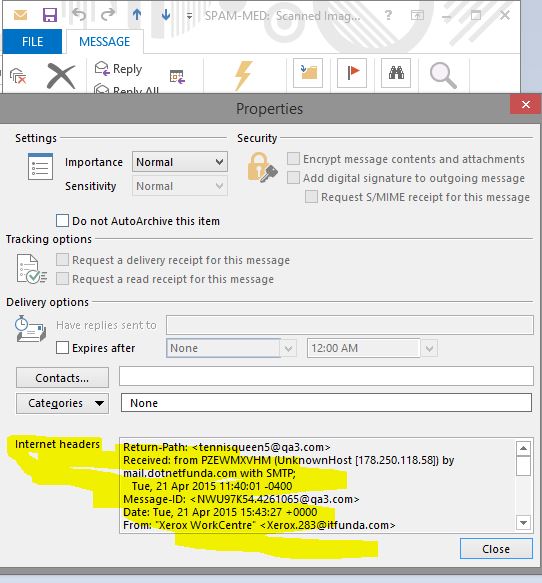The image size is (542, 583).
Task: Click the binoculars Find icon
Action: click(396, 73)
